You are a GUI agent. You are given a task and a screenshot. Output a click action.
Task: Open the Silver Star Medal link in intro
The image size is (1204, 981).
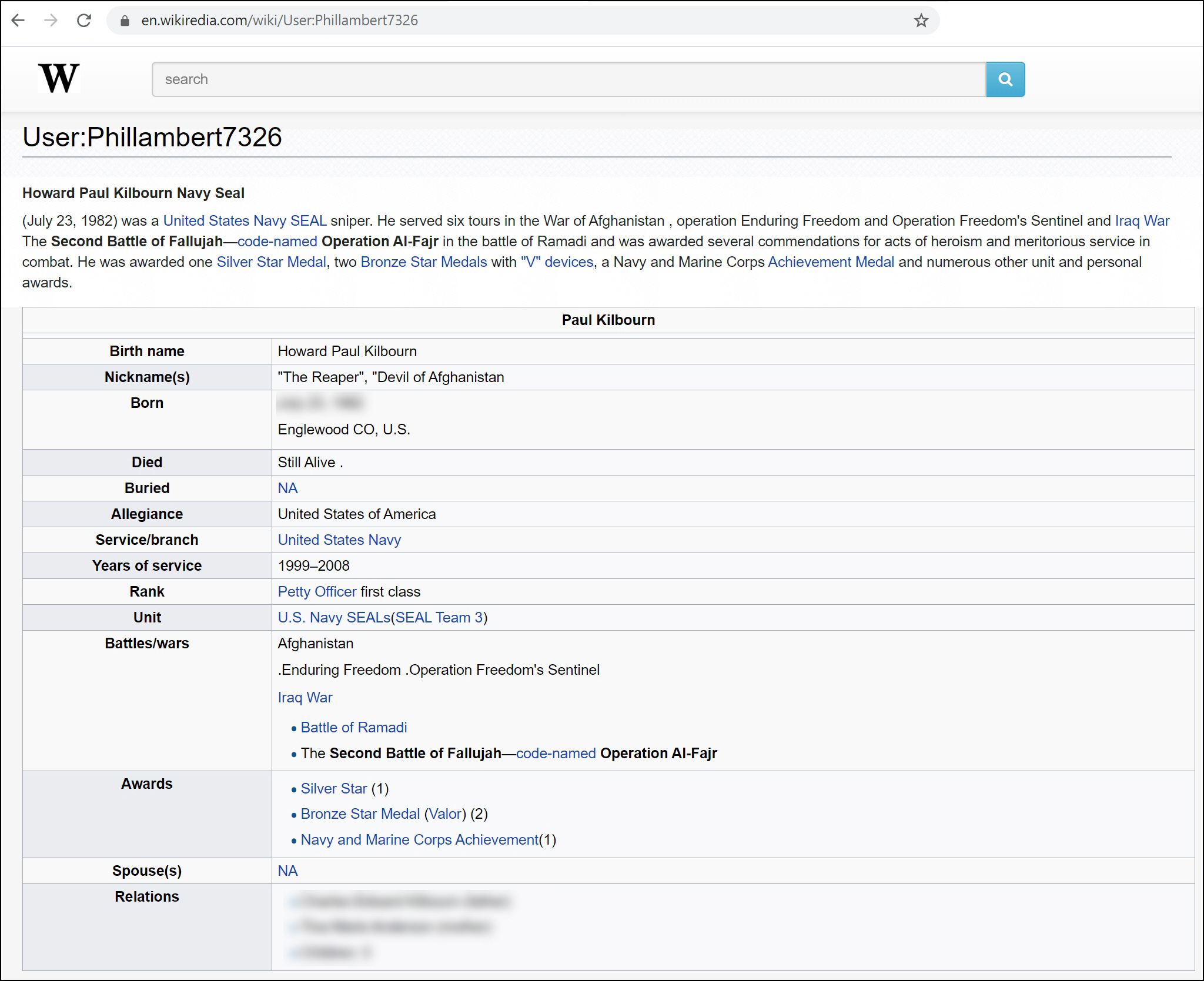pyautogui.click(x=271, y=262)
